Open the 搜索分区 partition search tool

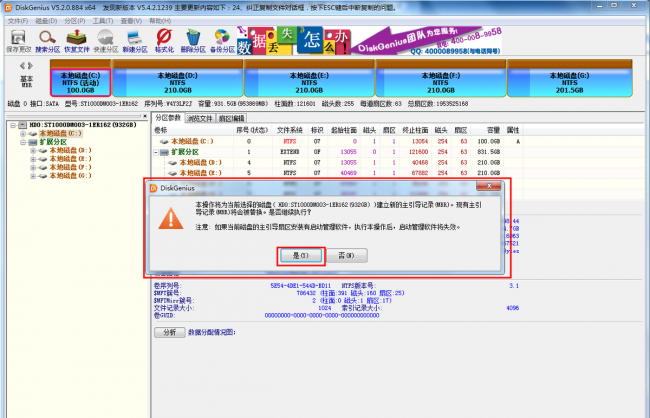(47, 41)
